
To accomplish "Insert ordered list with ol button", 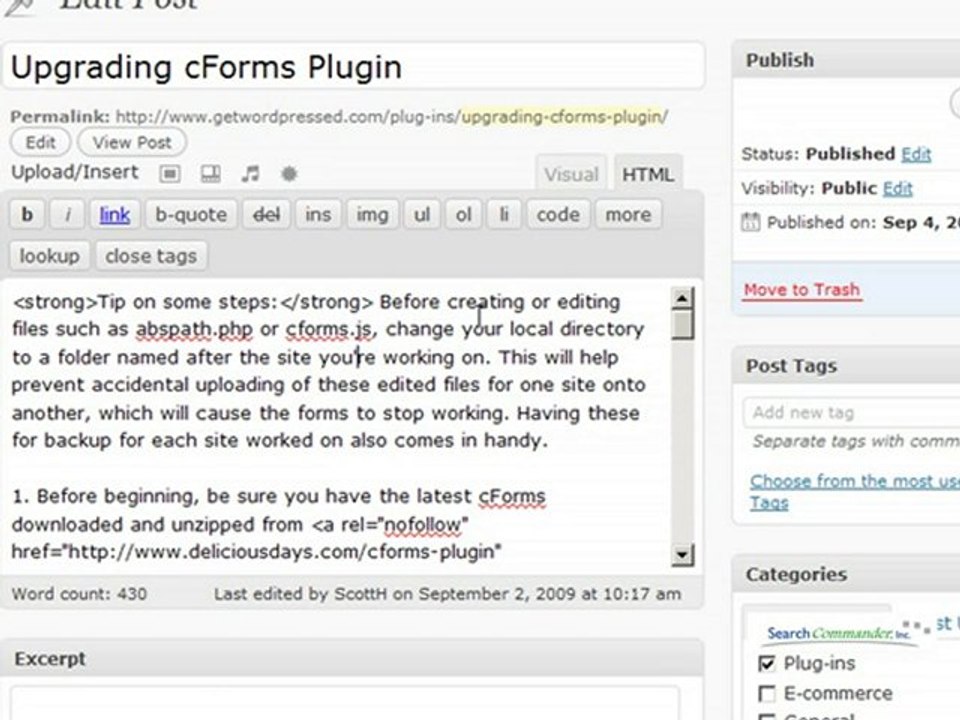I will coord(463,215).
